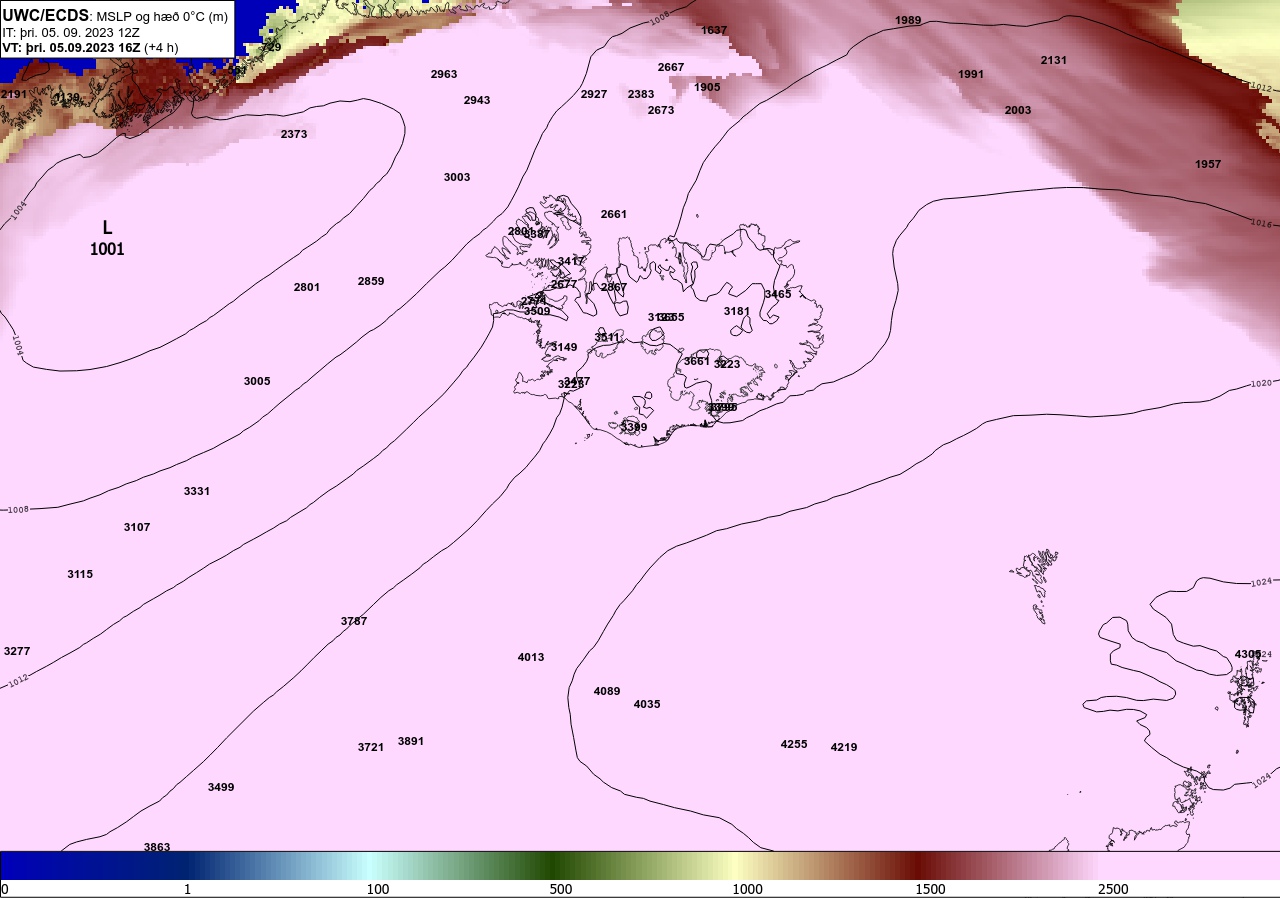Click the freezing level value 2003
This screenshot has width=1280, height=898.
point(1018,110)
